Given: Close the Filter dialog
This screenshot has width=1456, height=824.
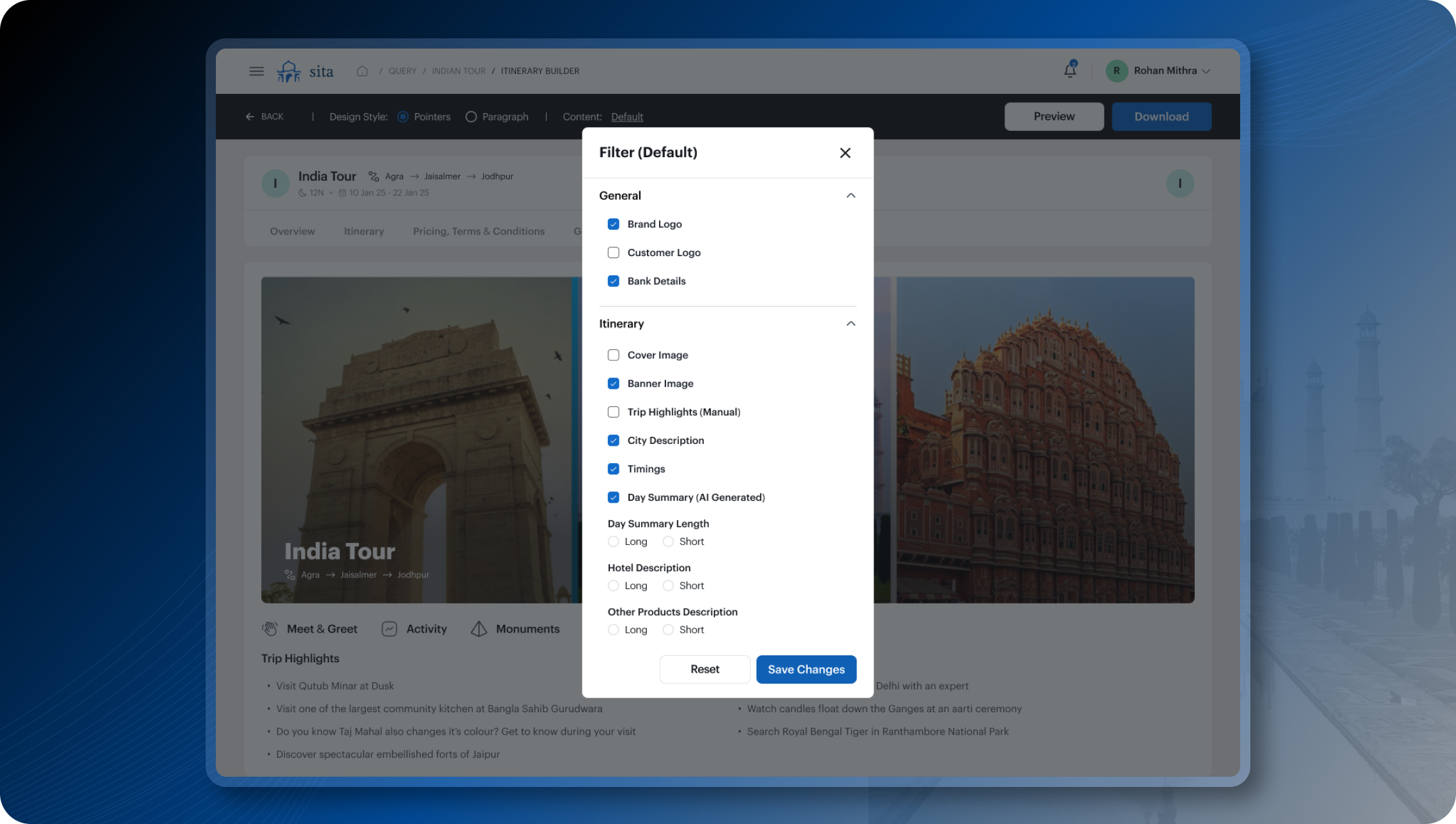Looking at the screenshot, I should (845, 153).
